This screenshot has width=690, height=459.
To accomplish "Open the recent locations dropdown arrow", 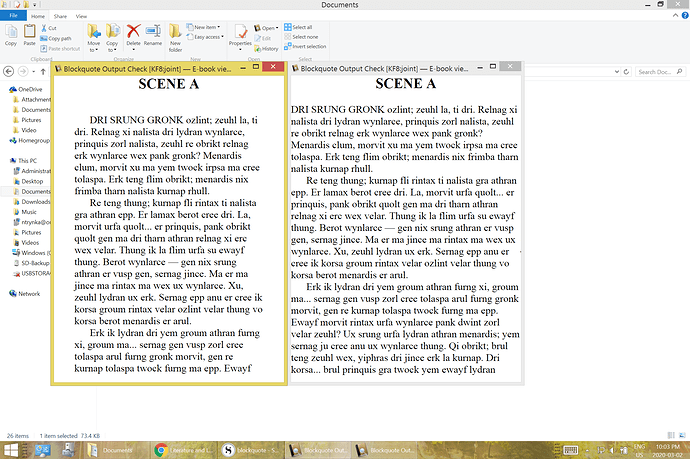I will point(33,71).
